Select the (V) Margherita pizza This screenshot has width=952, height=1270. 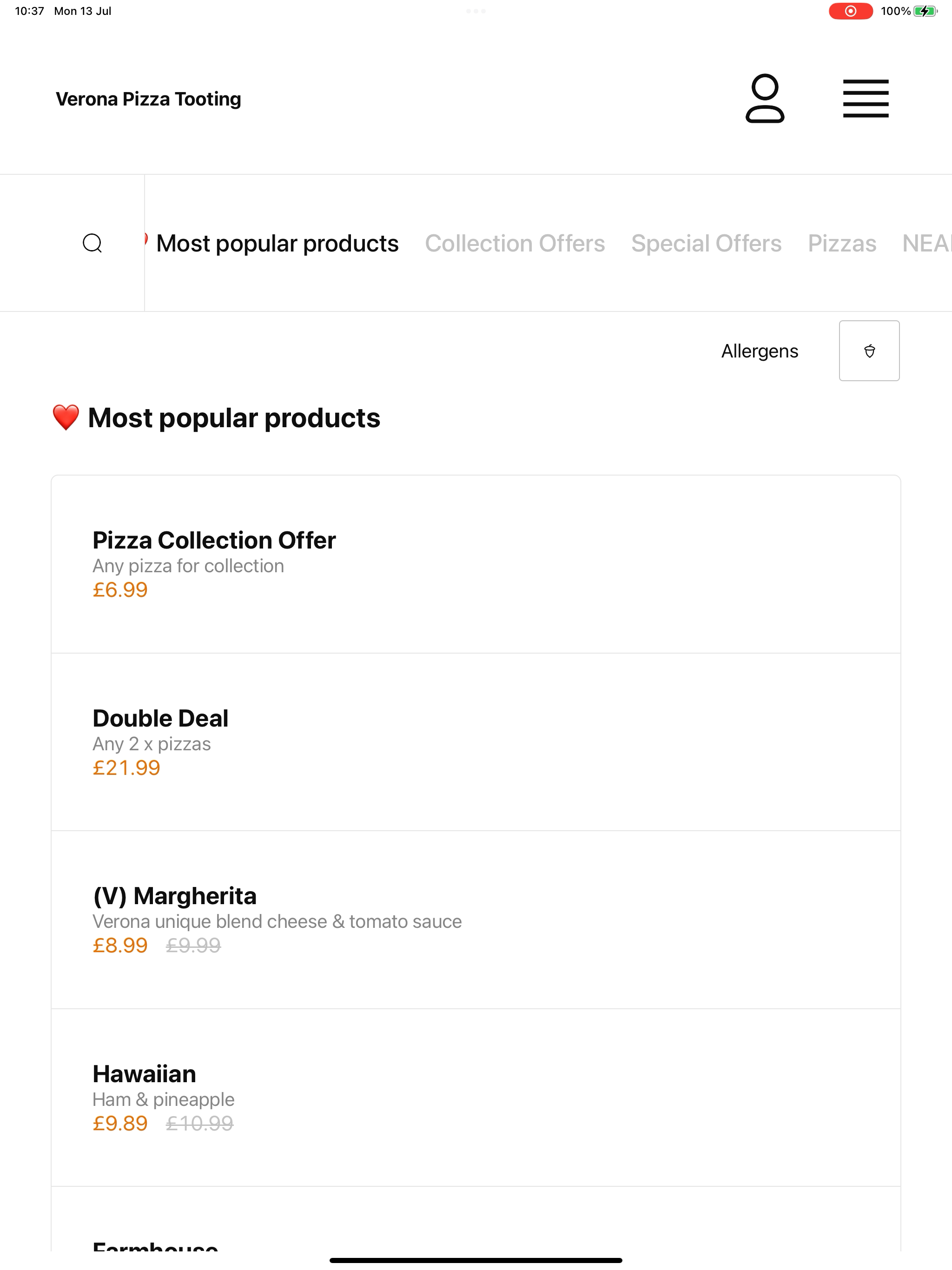[476, 920]
